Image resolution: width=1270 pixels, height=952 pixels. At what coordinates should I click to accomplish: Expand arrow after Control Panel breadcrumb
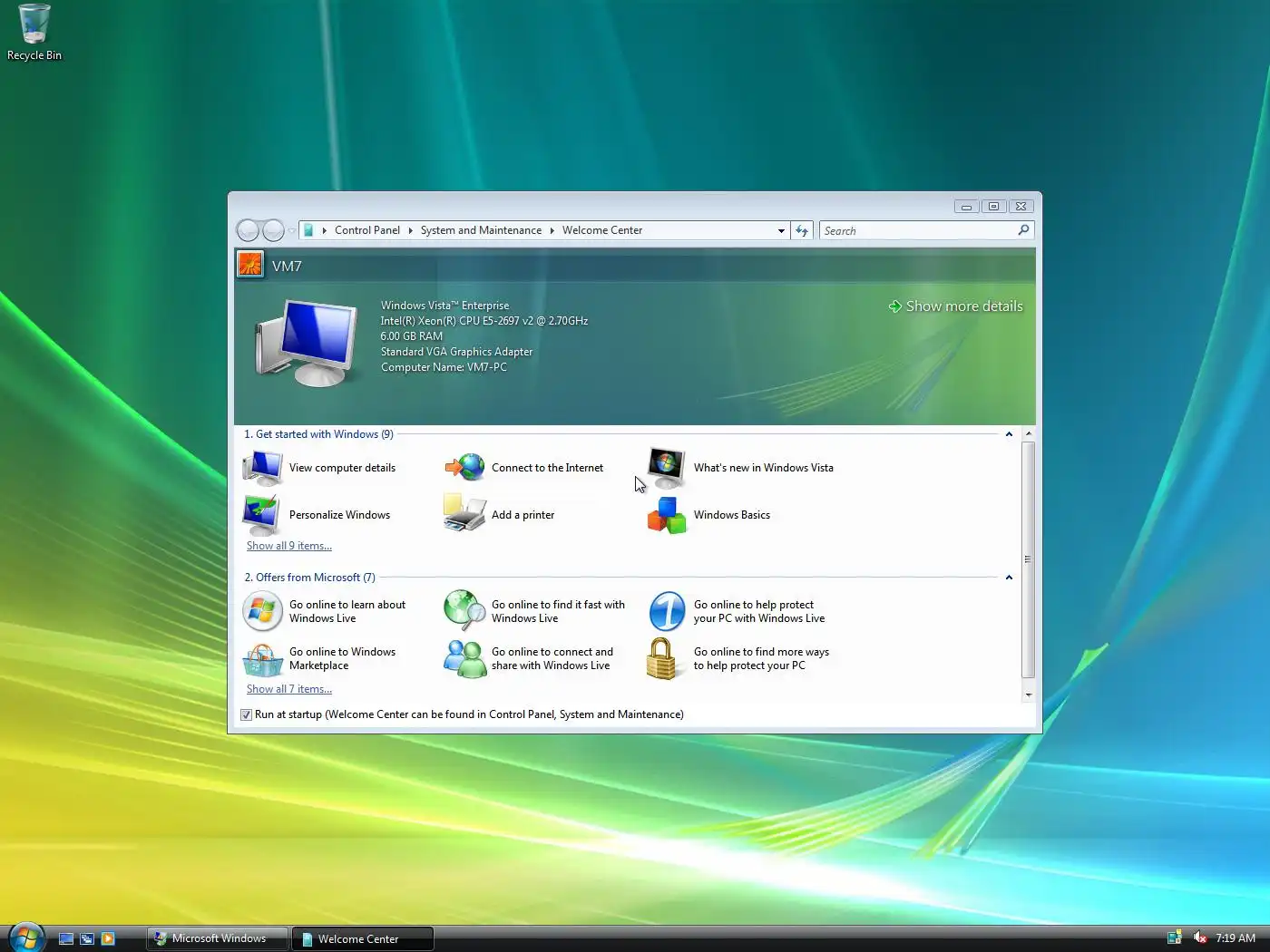click(x=410, y=230)
